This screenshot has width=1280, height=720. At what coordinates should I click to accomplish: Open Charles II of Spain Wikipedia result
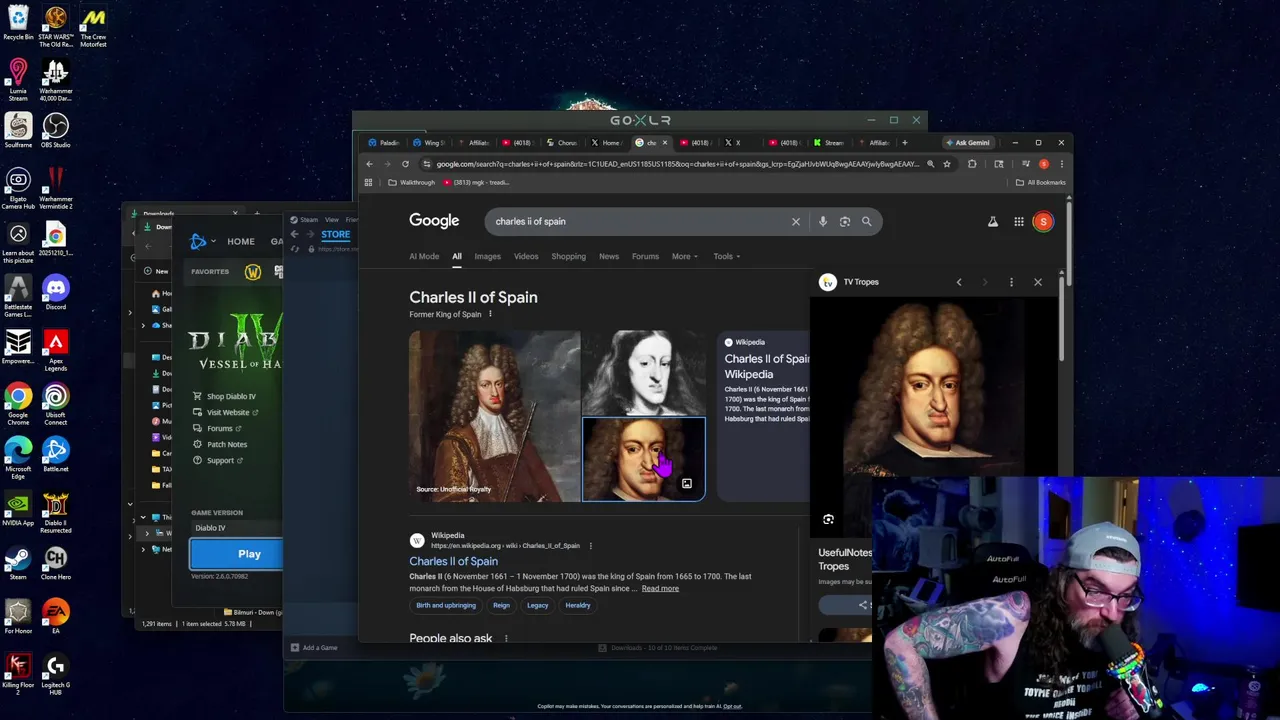point(453,561)
